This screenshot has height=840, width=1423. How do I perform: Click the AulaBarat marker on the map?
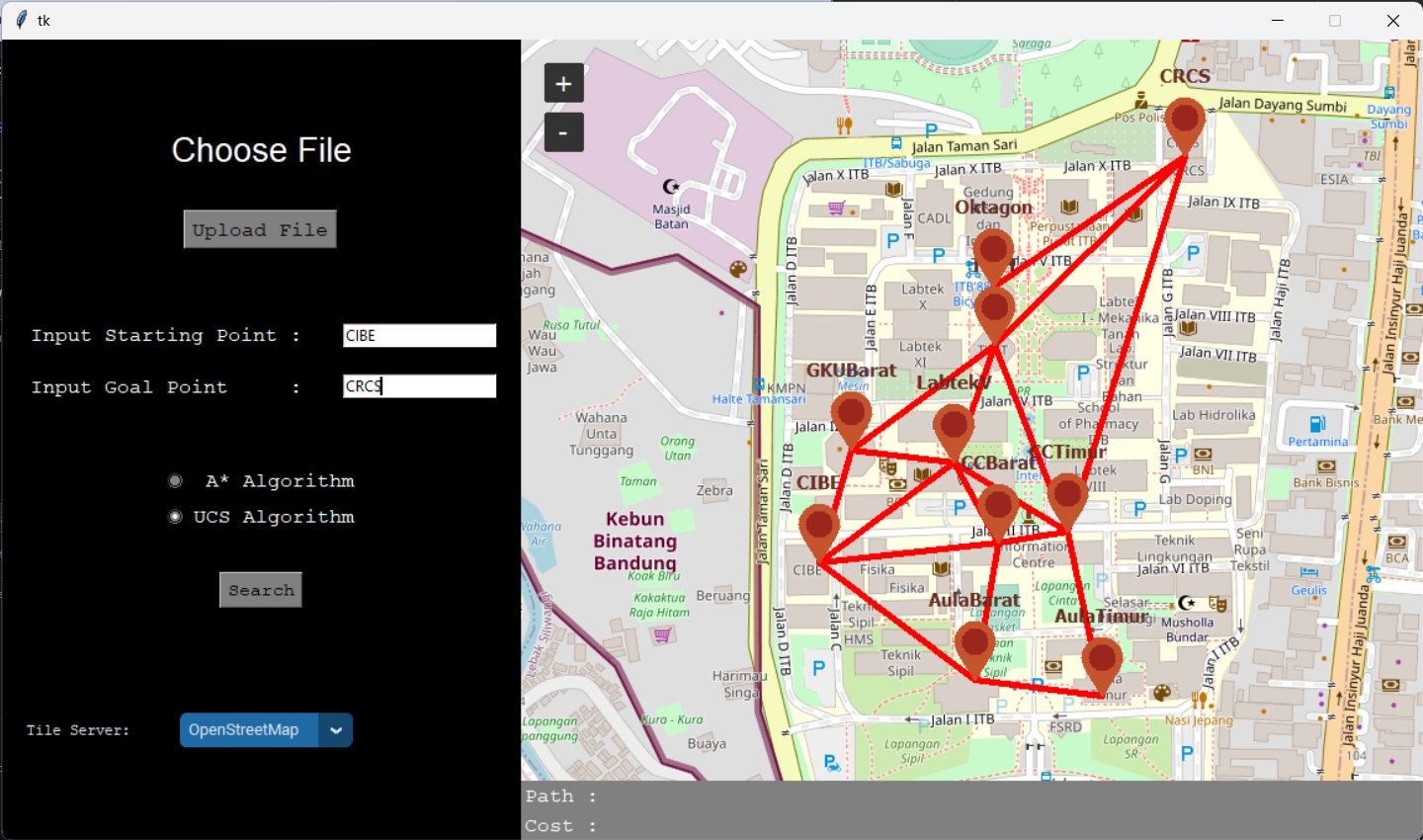(x=974, y=642)
